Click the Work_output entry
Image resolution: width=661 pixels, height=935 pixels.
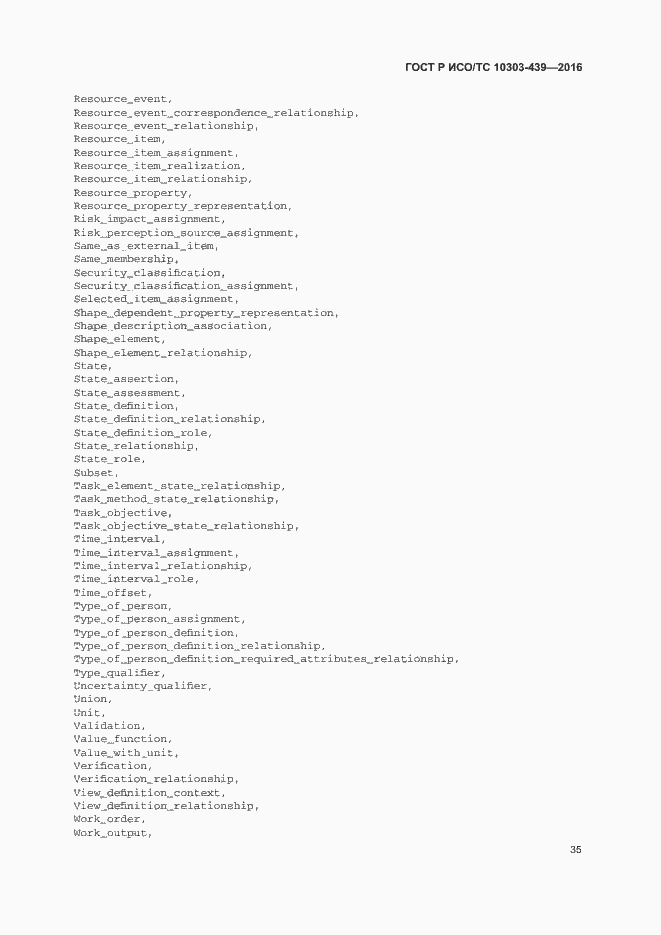pos(113,832)
